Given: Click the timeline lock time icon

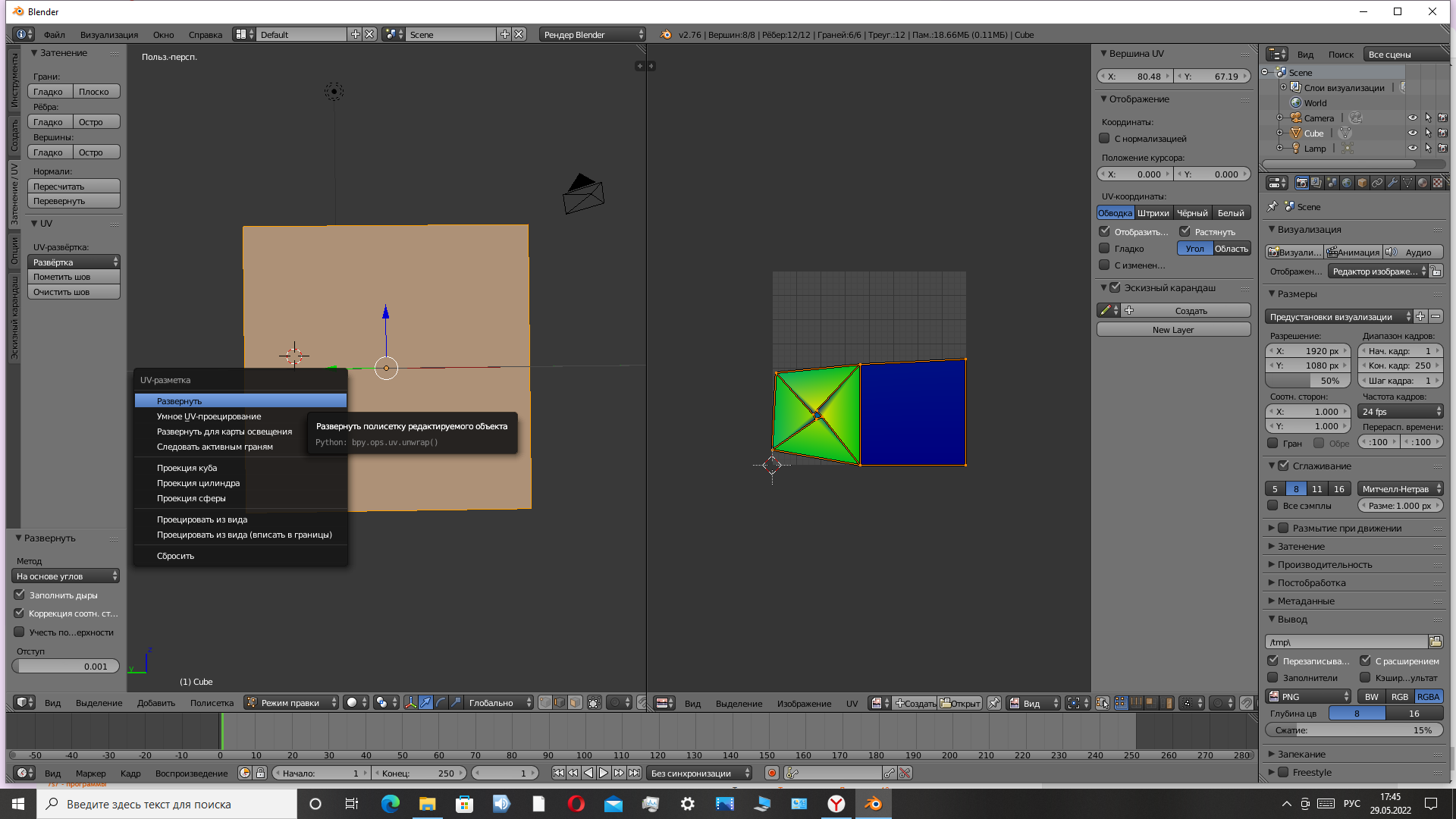Looking at the screenshot, I should click(260, 773).
